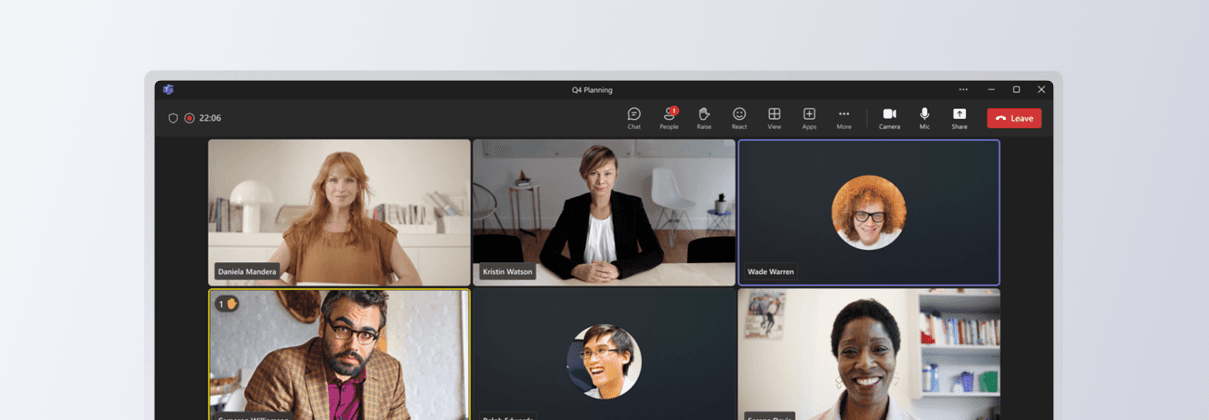Screen dimensions: 1209x420
Task: Click the raised hand badge on video
Action: tap(227, 303)
